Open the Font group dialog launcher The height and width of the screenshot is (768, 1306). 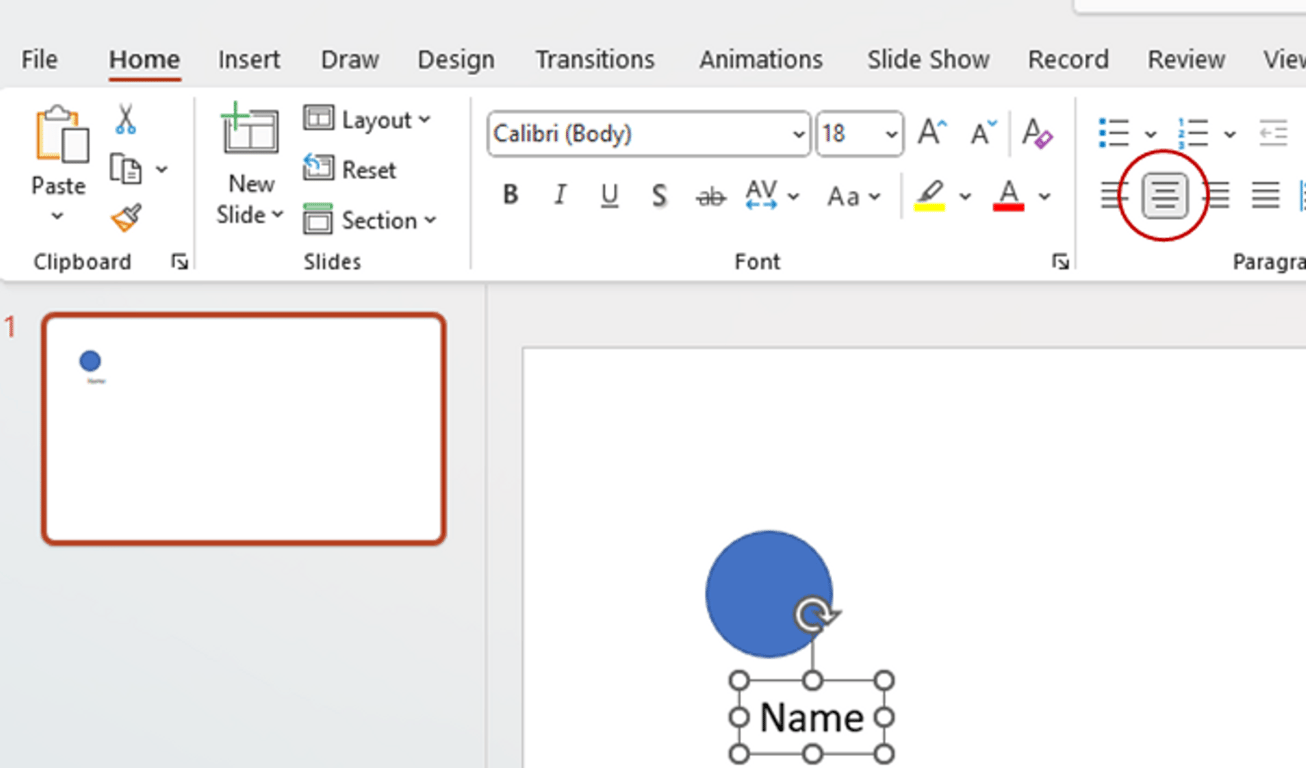click(x=1060, y=262)
